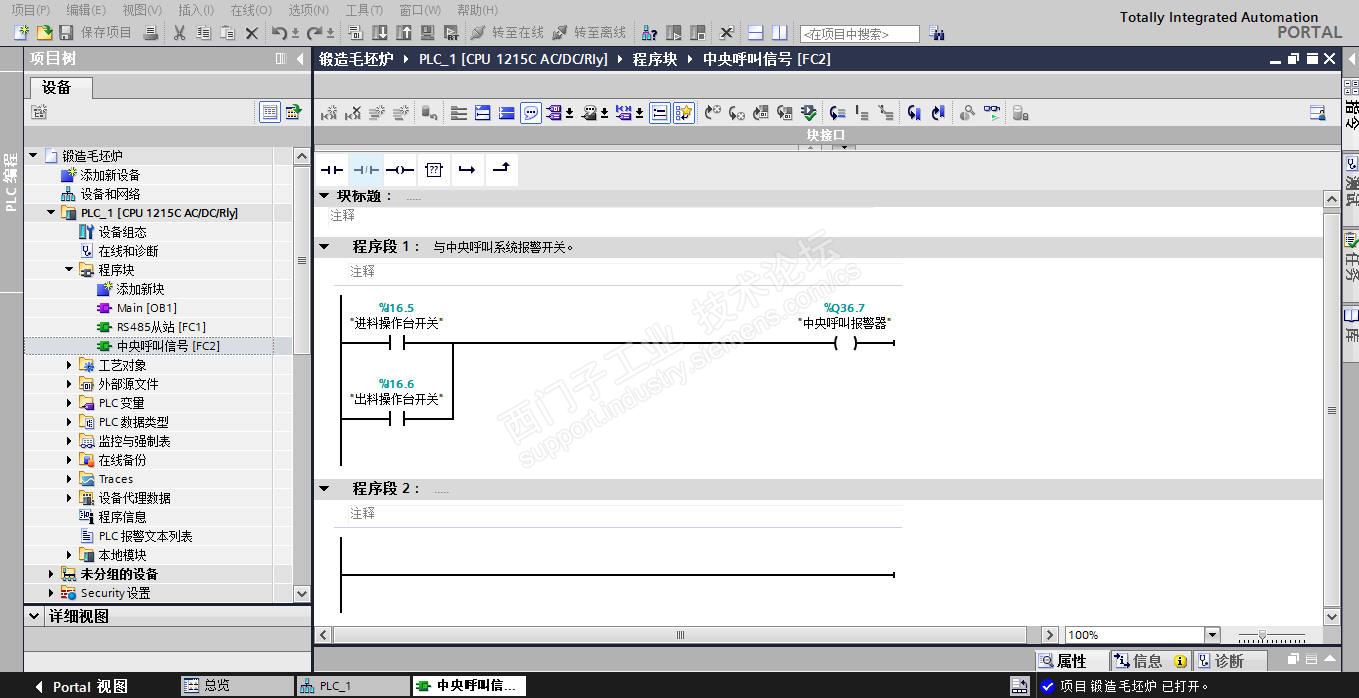Screen dimensions: 1359x698
Task: Click the download to device icon
Action: click(380, 33)
